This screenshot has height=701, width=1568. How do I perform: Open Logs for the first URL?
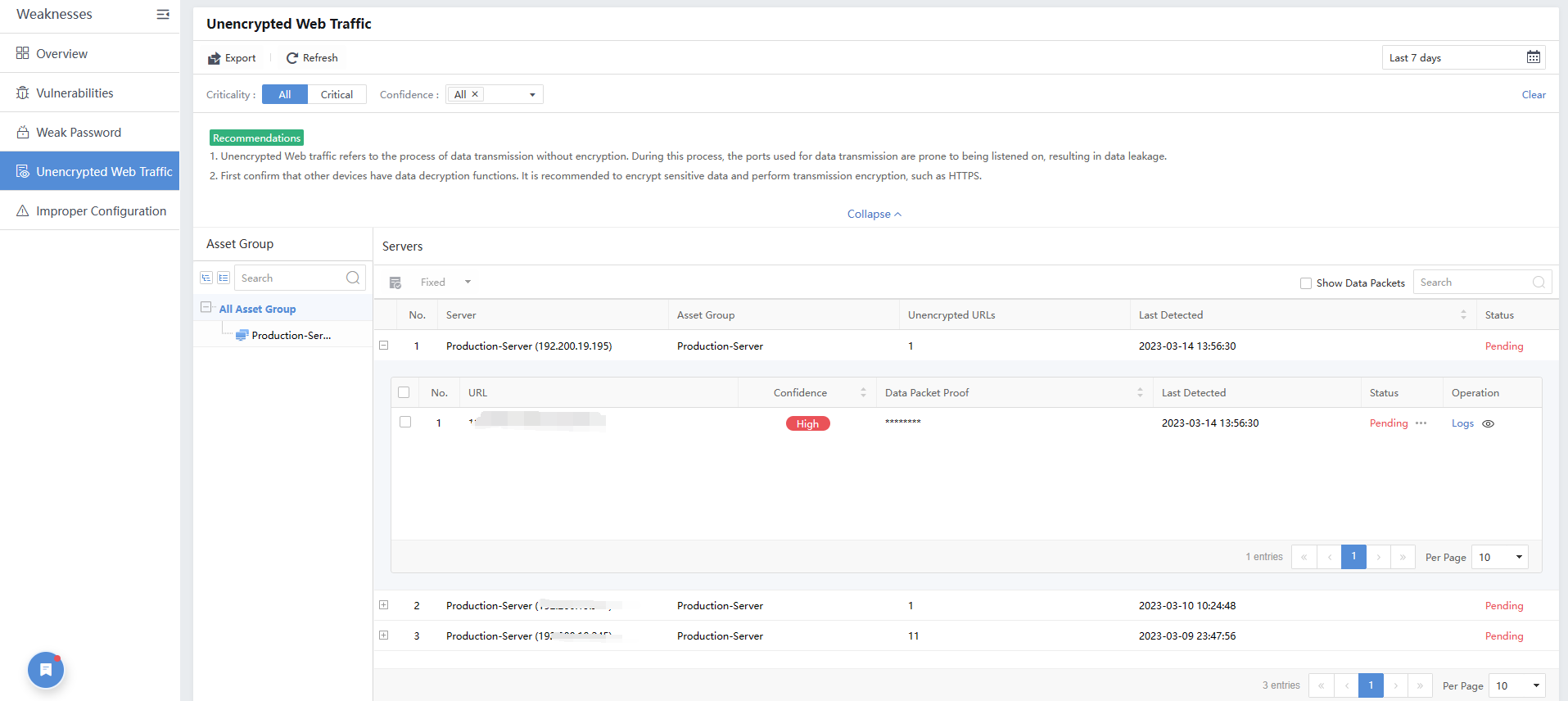[x=1462, y=424]
